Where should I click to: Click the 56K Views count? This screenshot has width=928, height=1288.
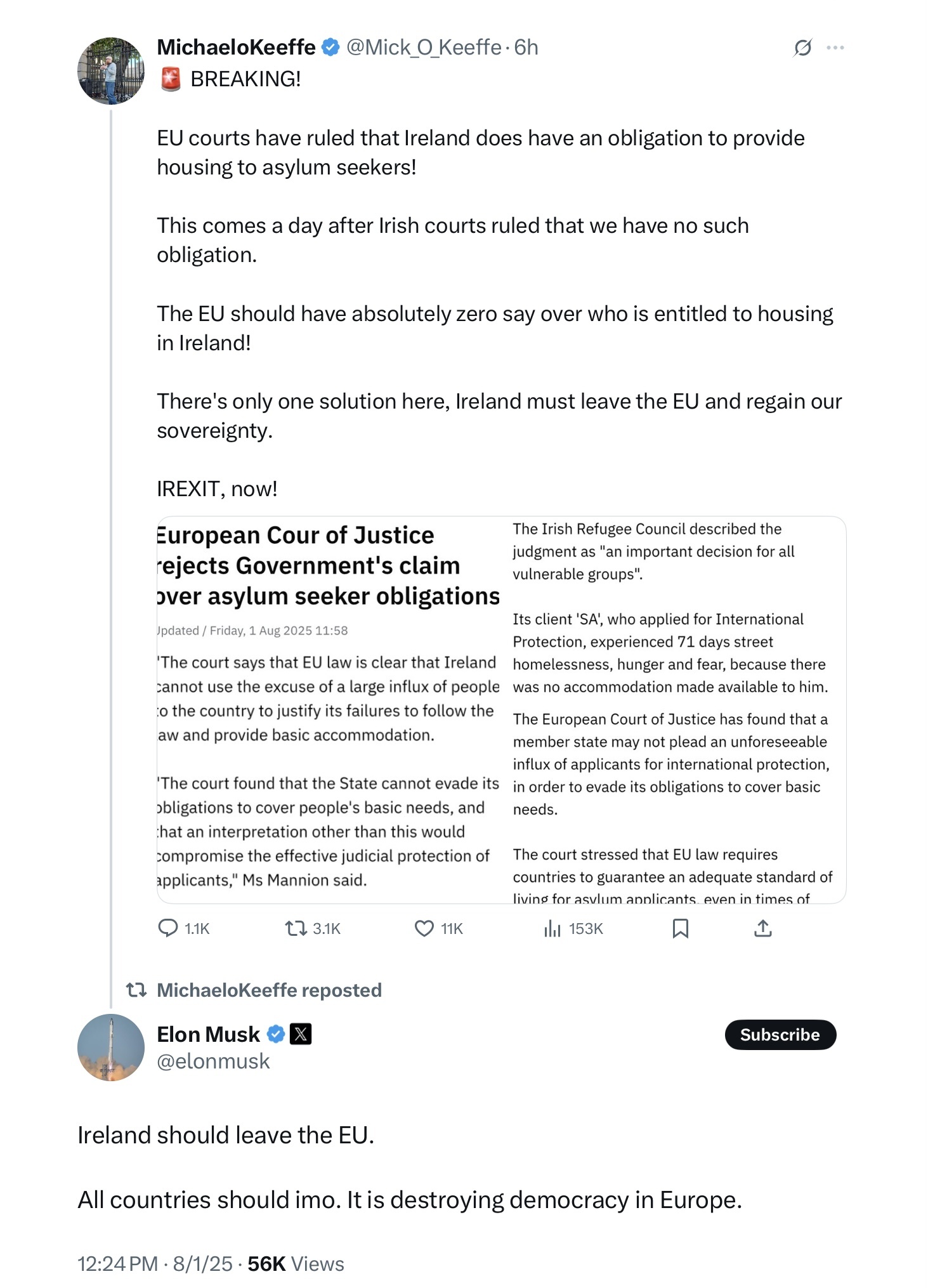pyautogui.click(x=296, y=1264)
